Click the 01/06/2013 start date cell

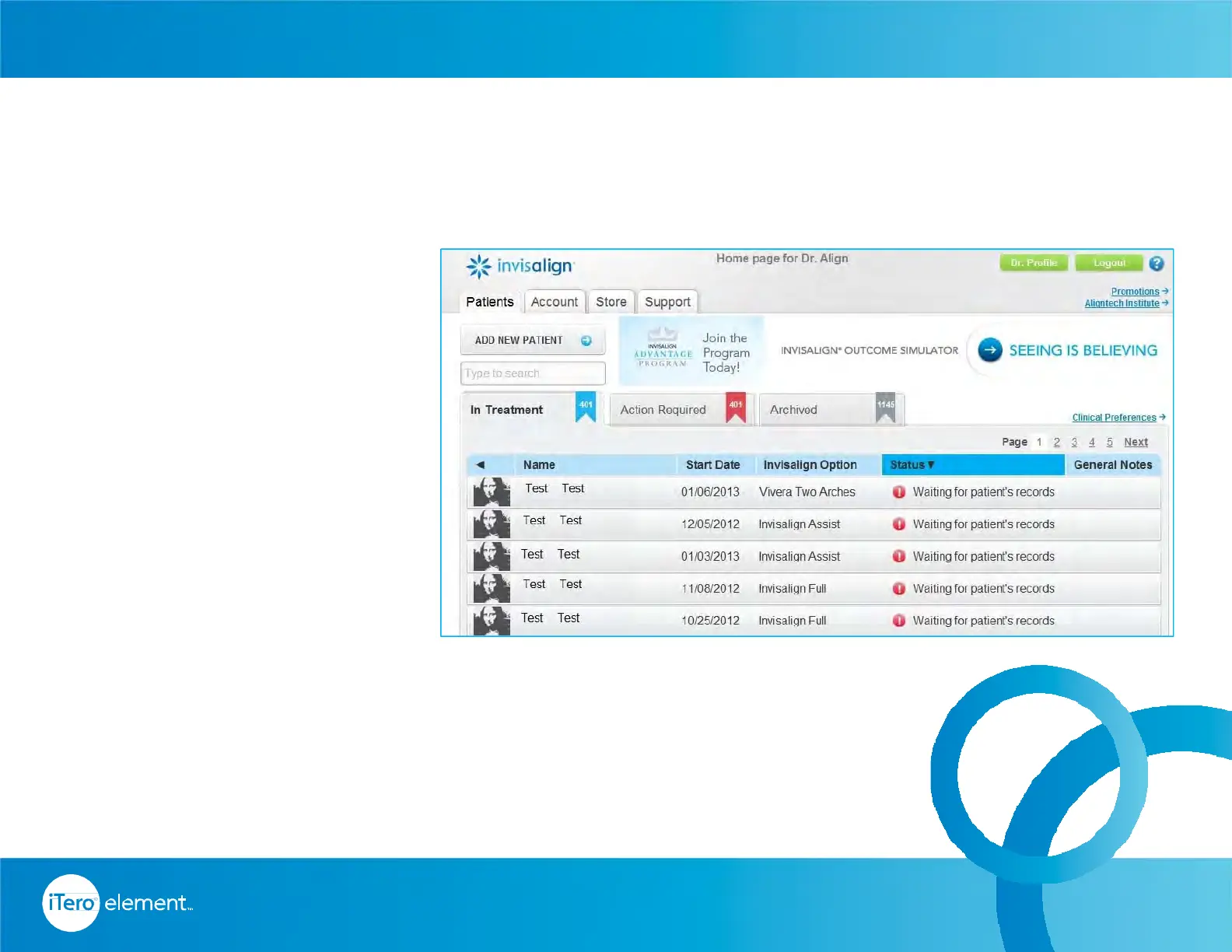710,492
